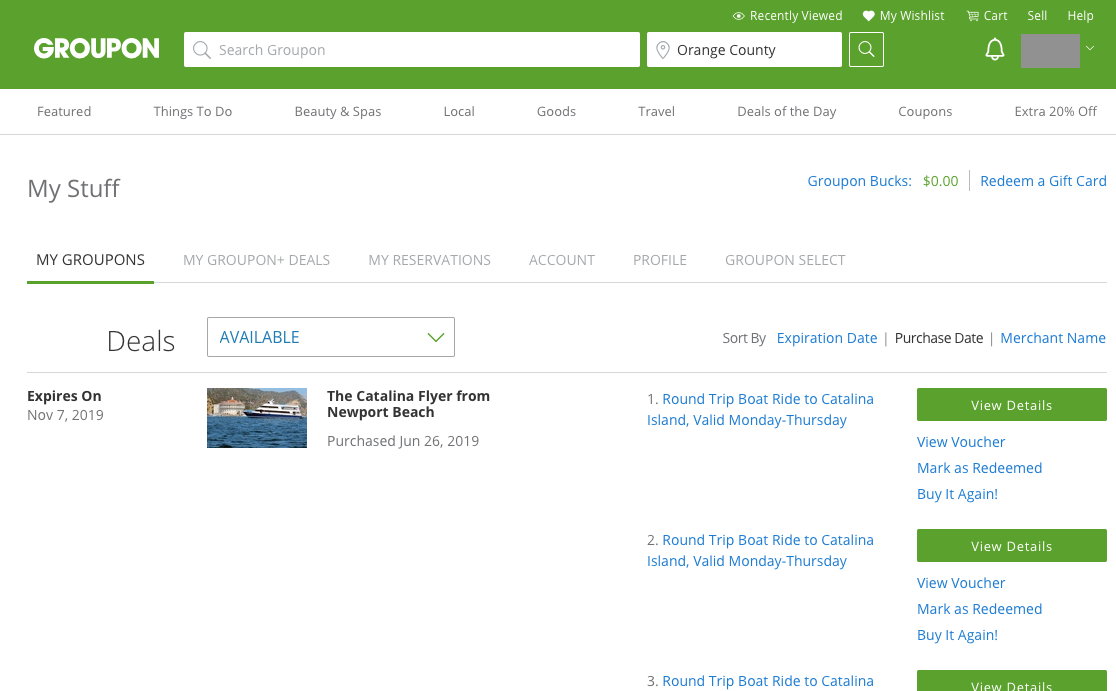The image size is (1116, 691).
Task: Open My Wishlist link
Action: pyautogui.click(x=912, y=16)
